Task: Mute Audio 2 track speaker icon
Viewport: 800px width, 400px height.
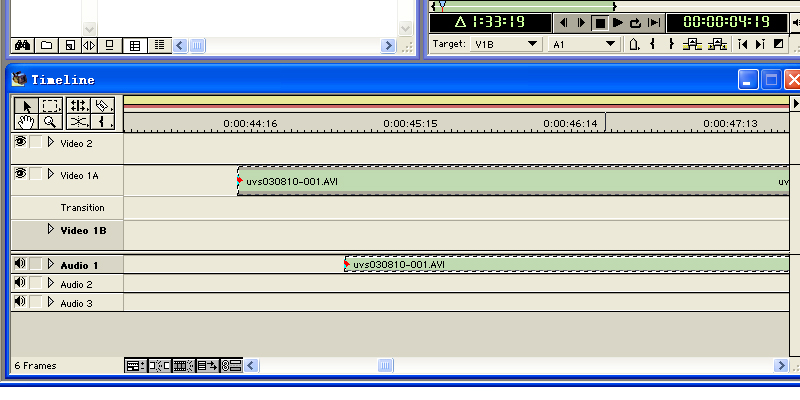Action: (20, 282)
